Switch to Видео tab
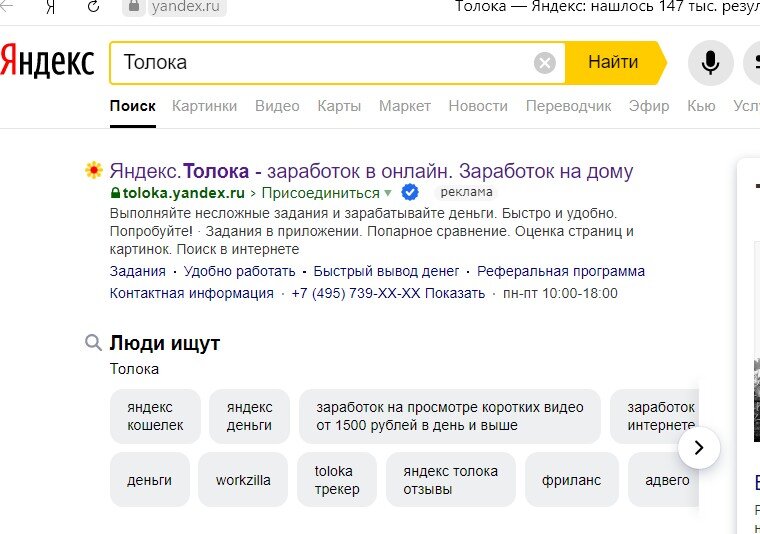The height and width of the screenshot is (534, 760). pyautogui.click(x=277, y=106)
